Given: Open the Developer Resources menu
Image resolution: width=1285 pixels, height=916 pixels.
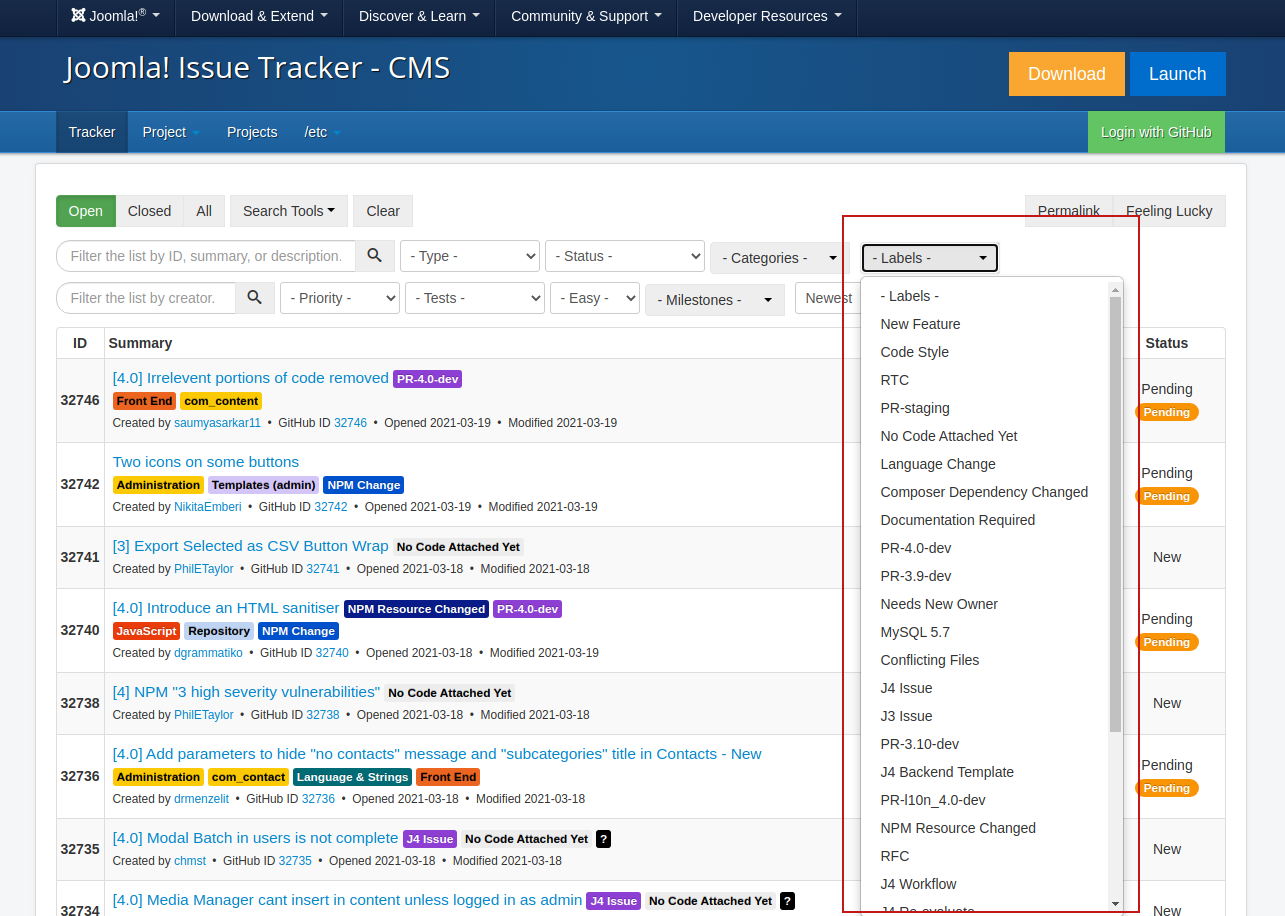Looking at the screenshot, I should pyautogui.click(x=767, y=16).
